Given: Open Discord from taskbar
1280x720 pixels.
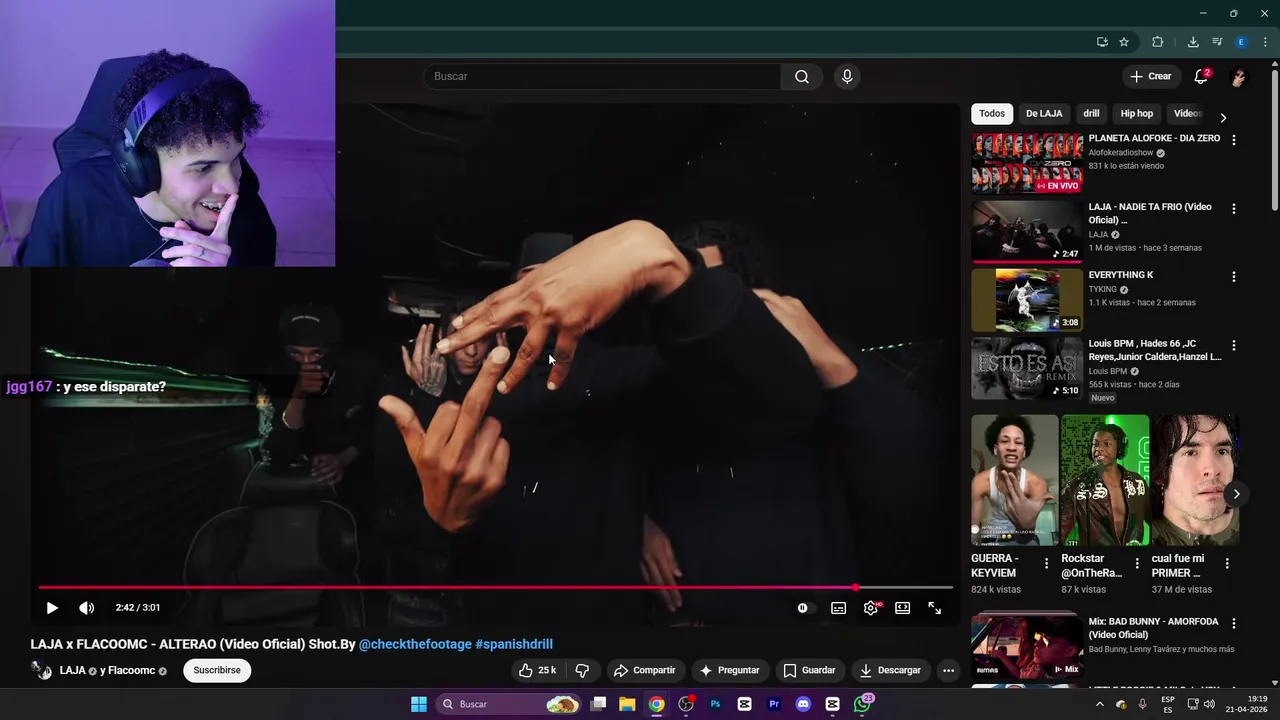Looking at the screenshot, I should coord(803,704).
